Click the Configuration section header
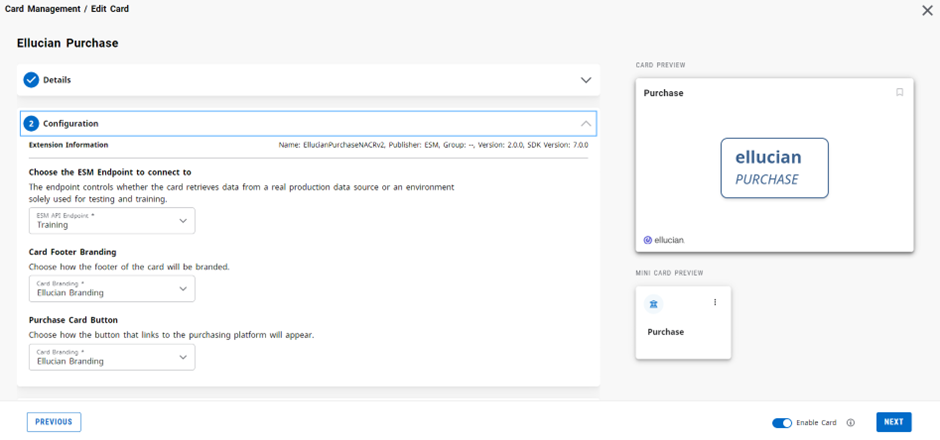Viewport: 940px width, 440px height. 308,123
